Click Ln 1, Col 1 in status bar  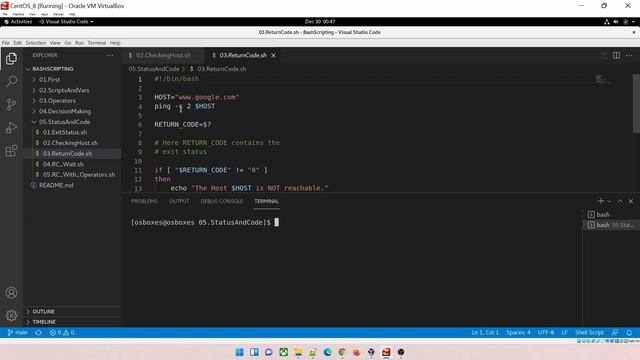click(485, 332)
